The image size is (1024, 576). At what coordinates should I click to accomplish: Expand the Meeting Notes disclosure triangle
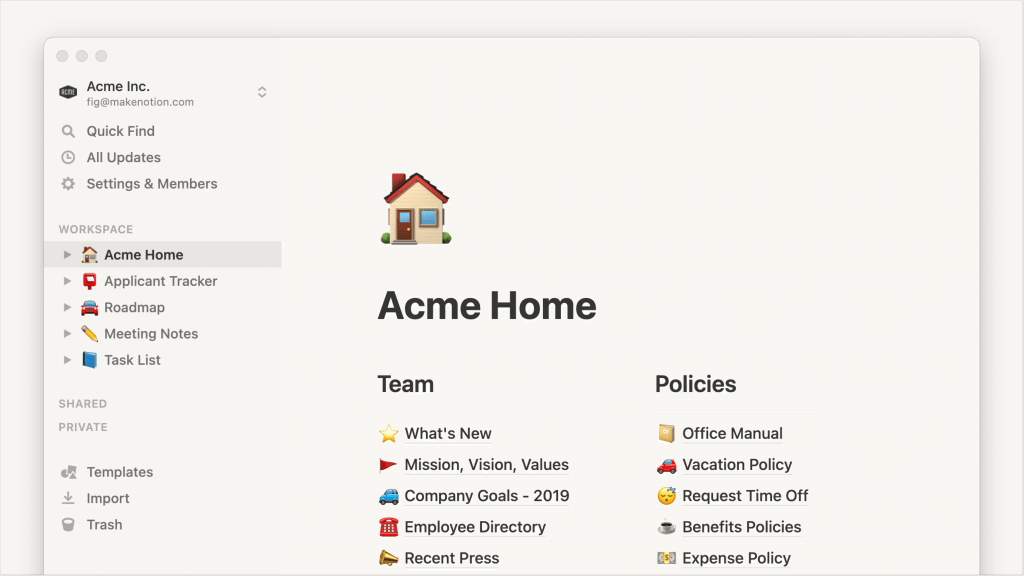pos(67,333)
